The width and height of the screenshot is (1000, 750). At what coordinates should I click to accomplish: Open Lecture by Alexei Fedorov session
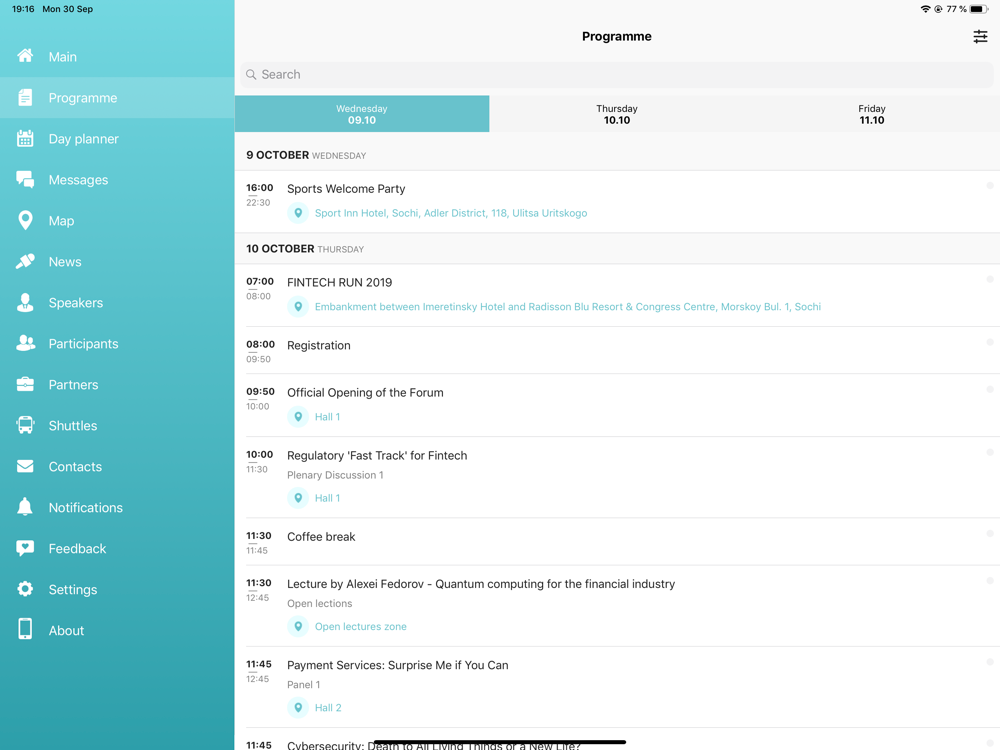pos(617,606)
